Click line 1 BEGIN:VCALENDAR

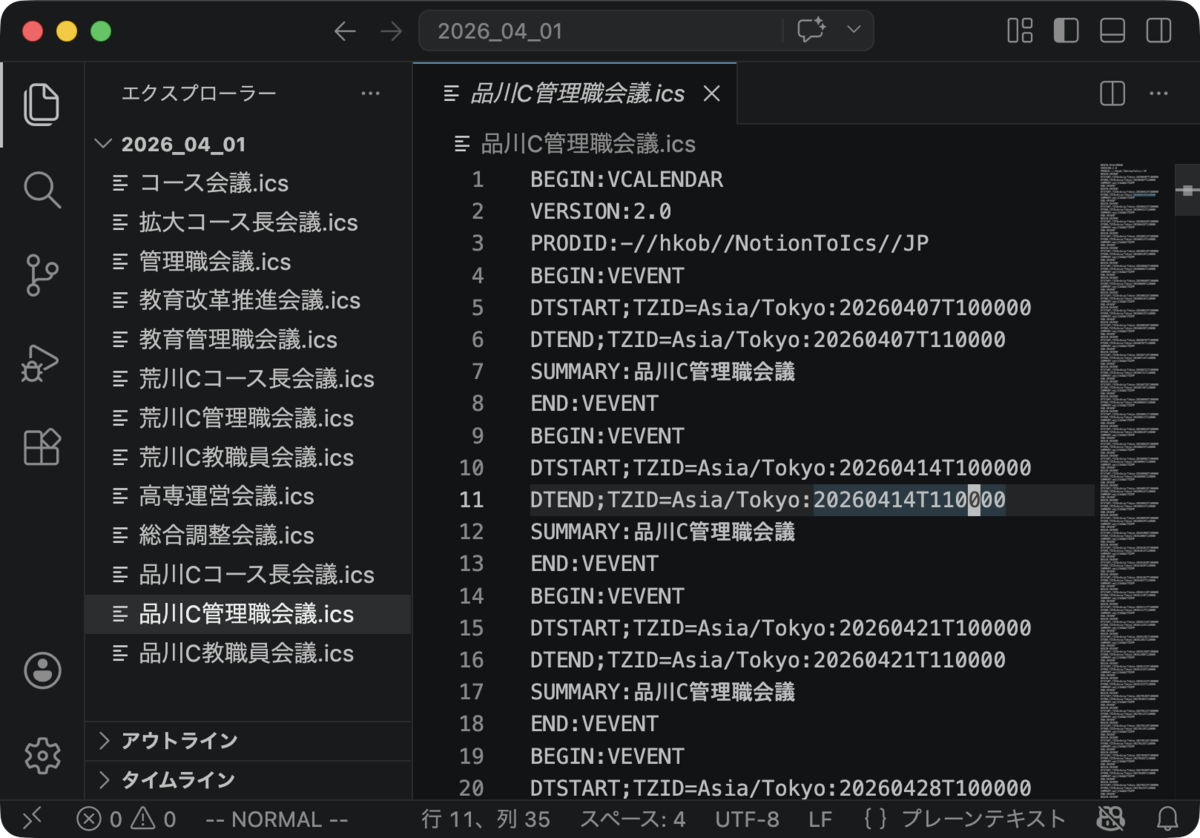[627, 180]
